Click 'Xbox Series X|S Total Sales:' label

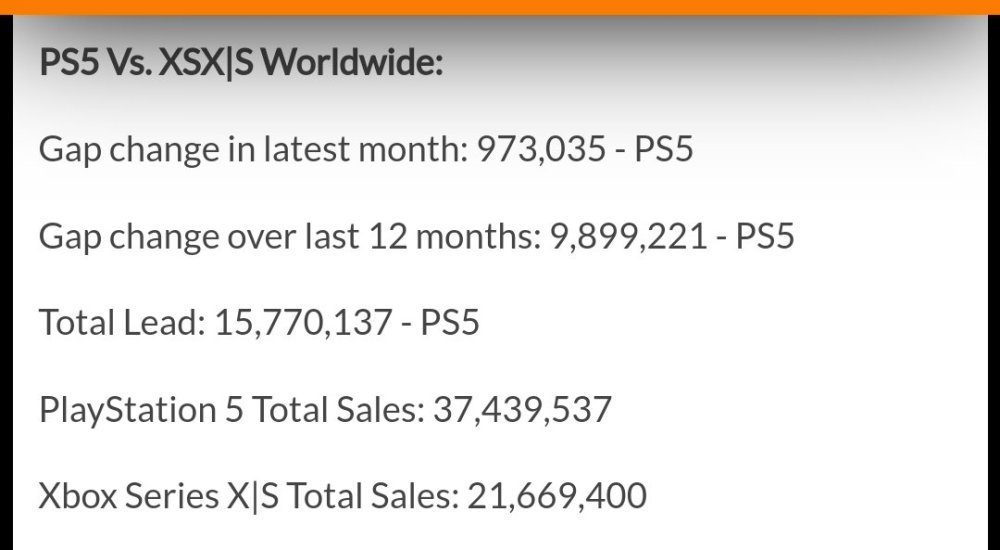coord(247,495)
